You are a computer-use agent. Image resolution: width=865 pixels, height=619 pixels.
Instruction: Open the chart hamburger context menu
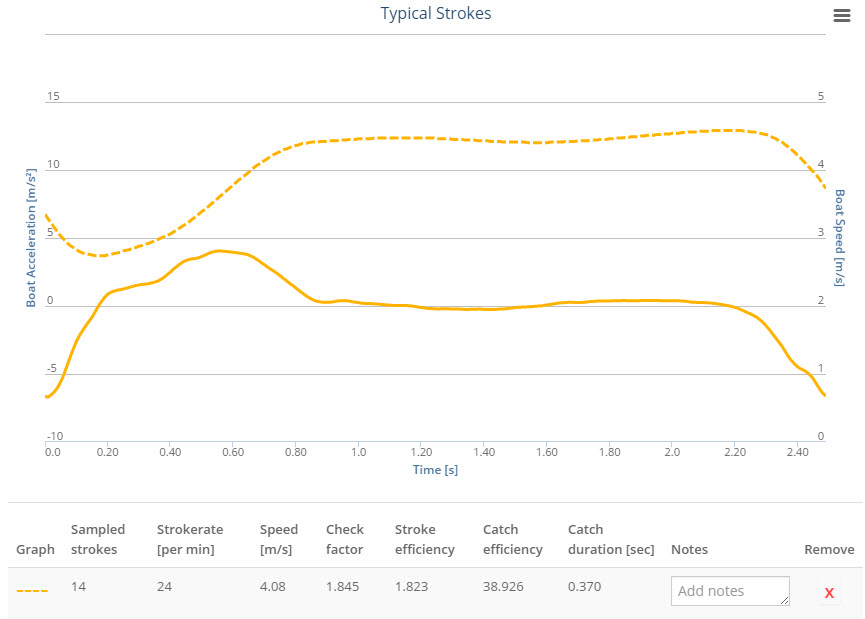842,14
